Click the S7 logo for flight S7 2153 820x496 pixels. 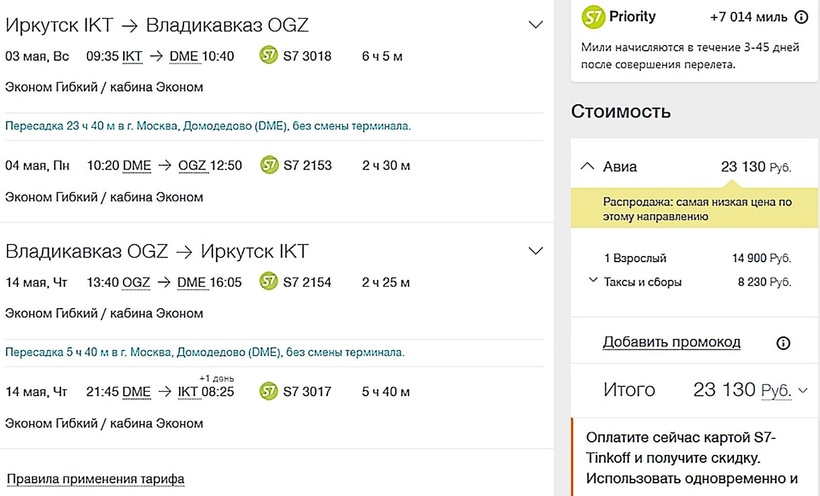pyautogui.click(x=268, y=165)
